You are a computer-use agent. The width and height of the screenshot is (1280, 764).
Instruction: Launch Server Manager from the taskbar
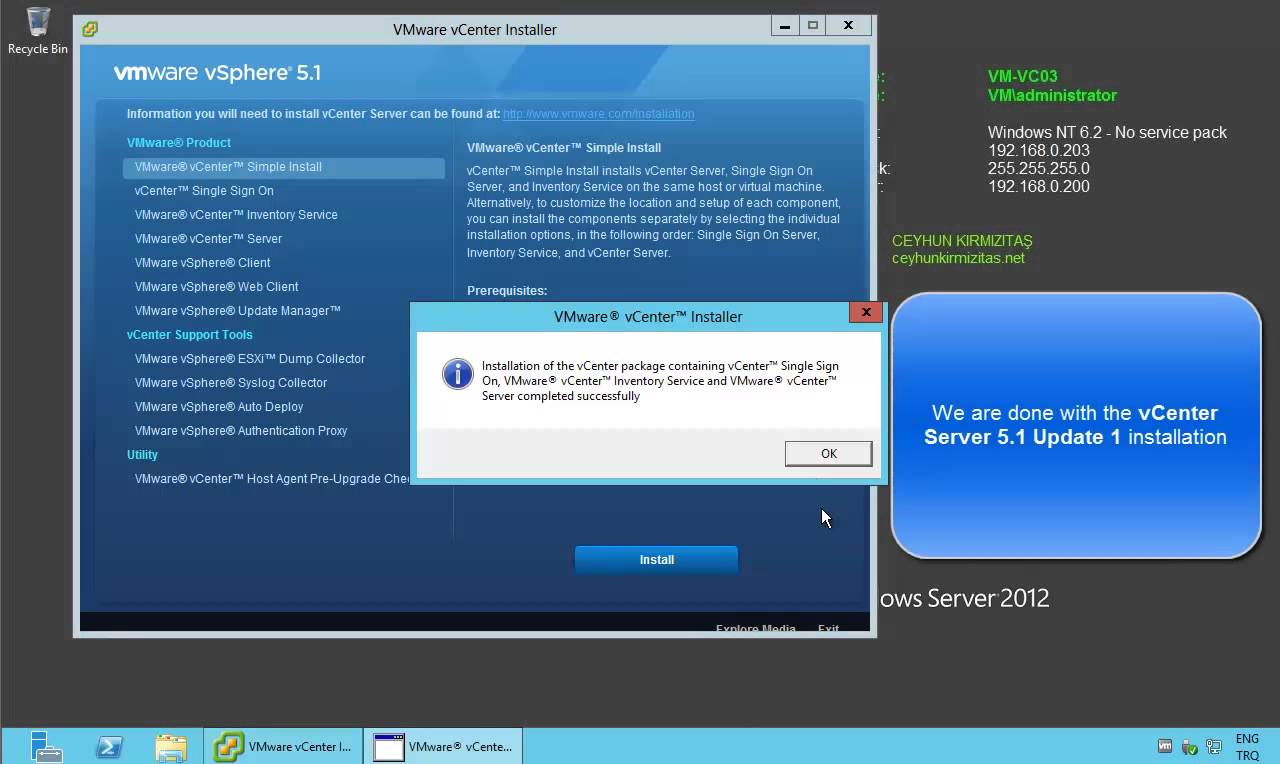[46, 746]
